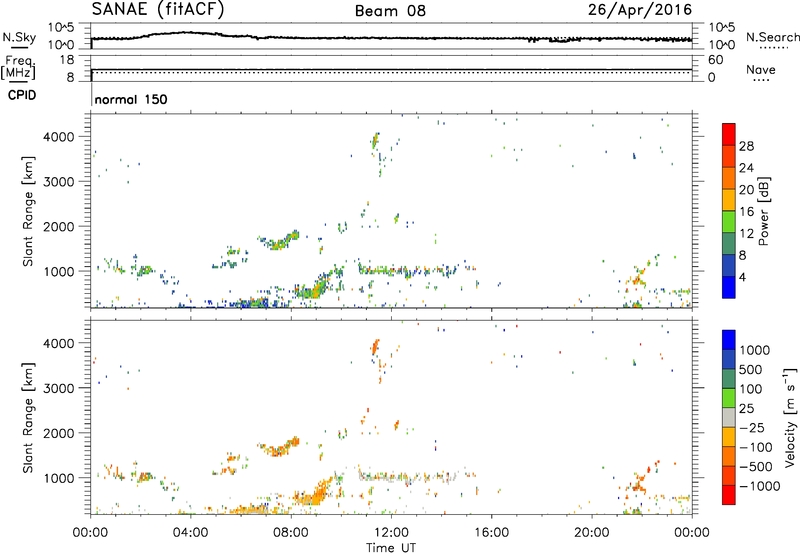Viewport: 800px width, 554px height.
Task: Click the '-25' Velocity colorbar value
Action: 752,427
